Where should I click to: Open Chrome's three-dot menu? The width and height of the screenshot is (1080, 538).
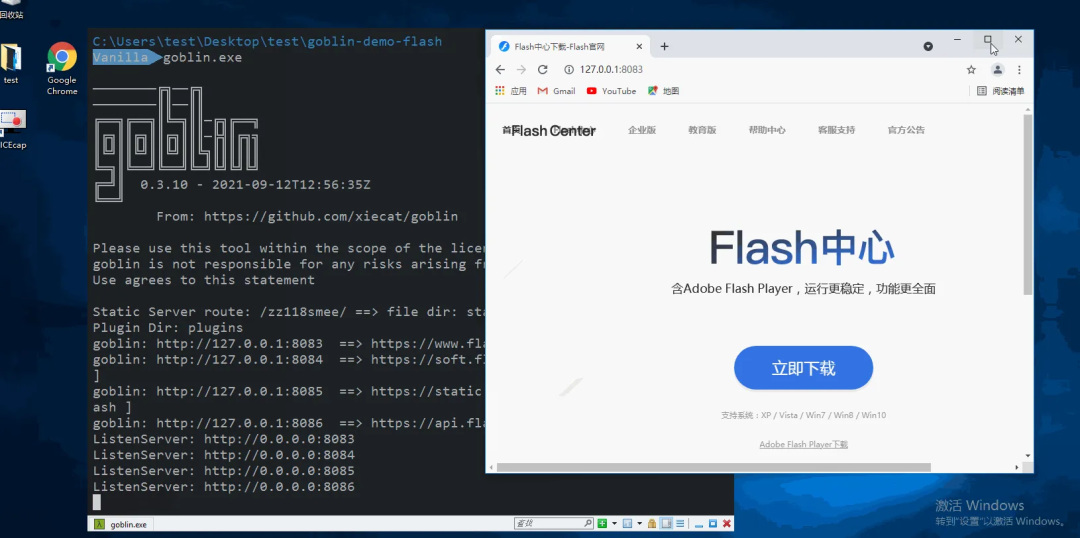(x=1019, y=70)
